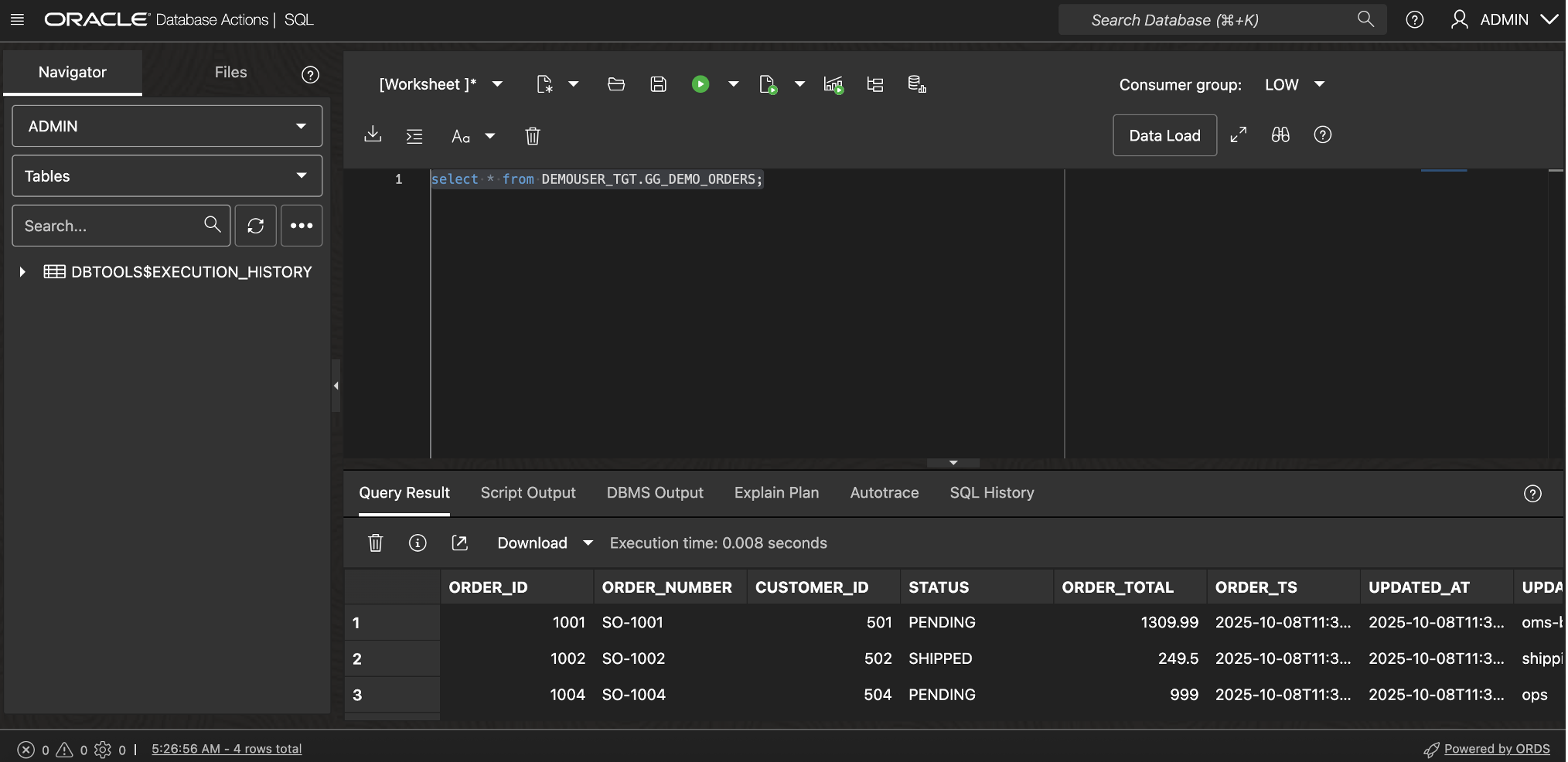Click the Explain Plan toolbar icon
This screenshot has width=1568, height=762.
tap(874, 84)
